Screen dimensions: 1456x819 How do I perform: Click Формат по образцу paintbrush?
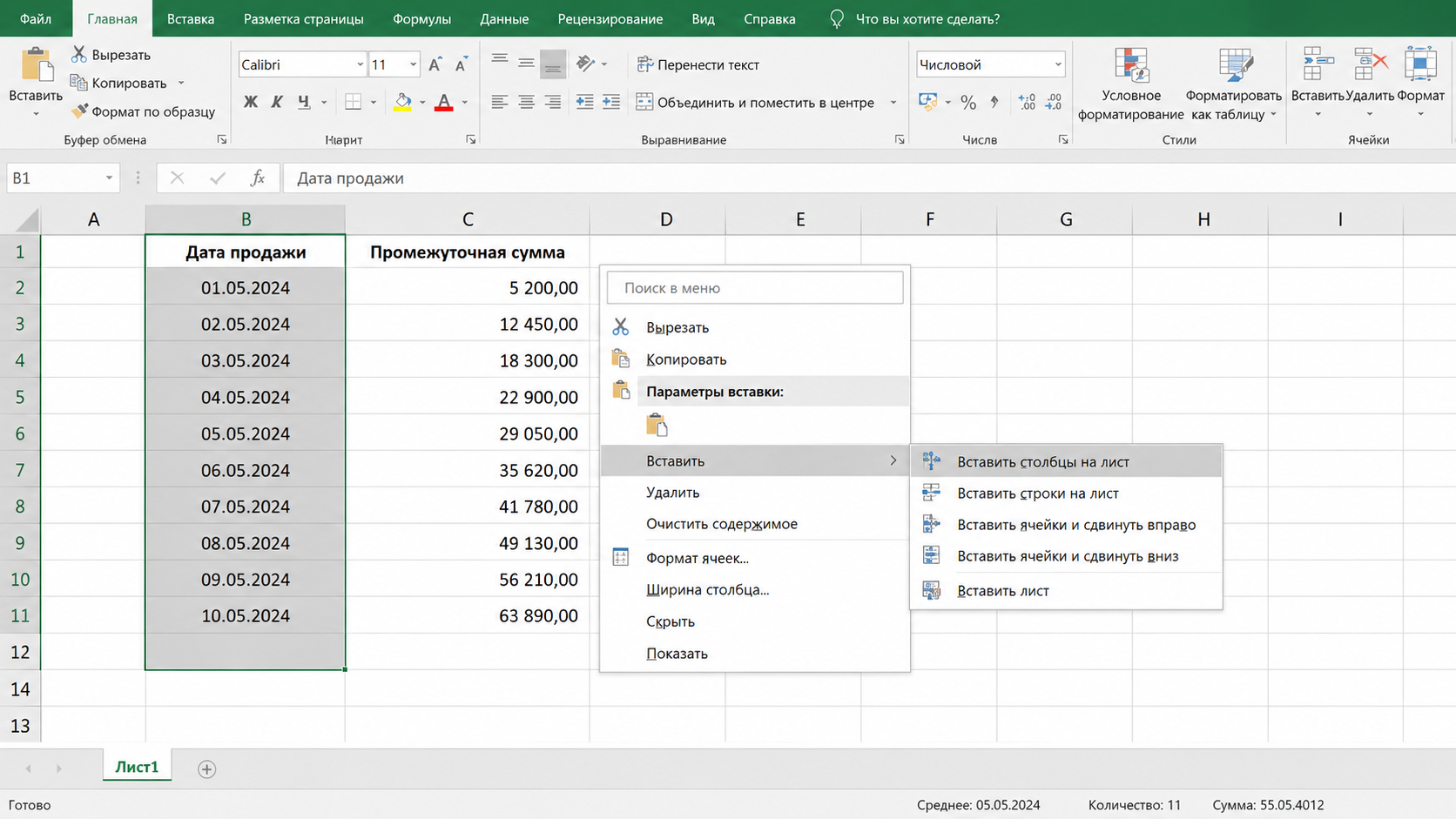point(143,111)
